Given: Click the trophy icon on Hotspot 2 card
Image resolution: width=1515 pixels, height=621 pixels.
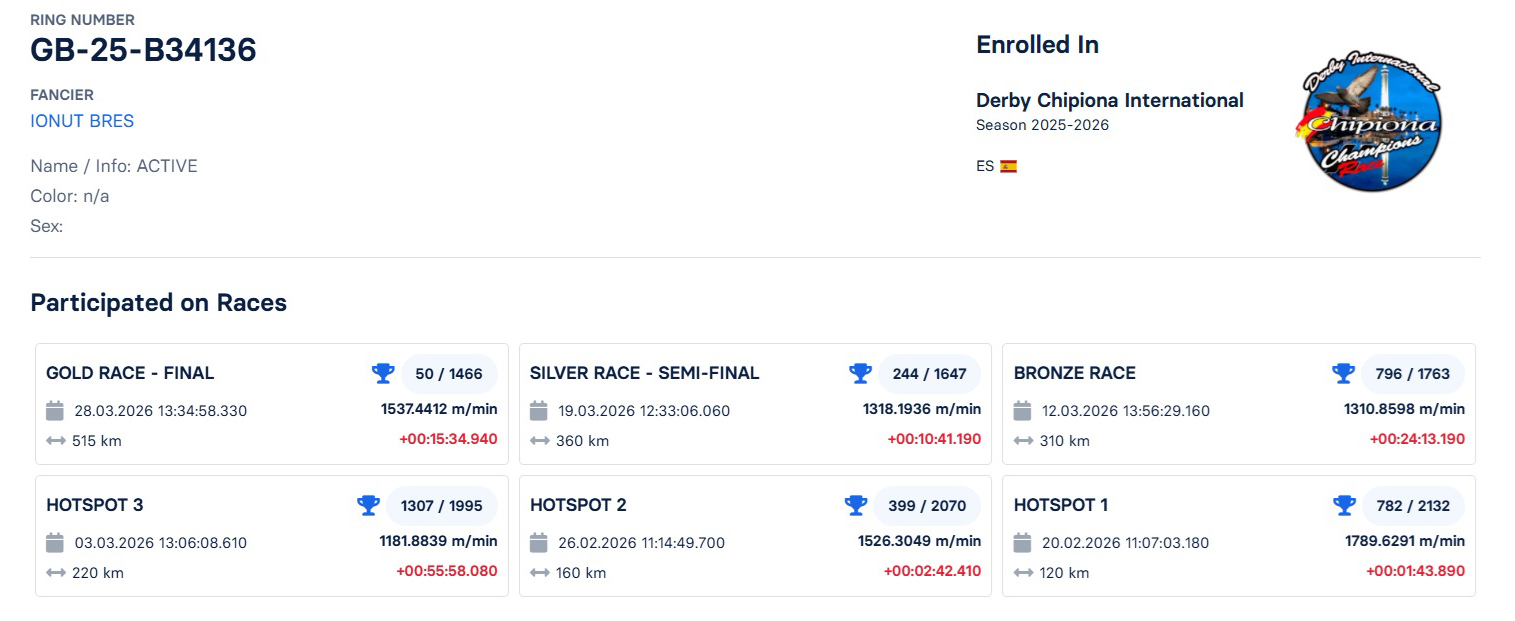Looking at the screenshot, I should point(856,505).
